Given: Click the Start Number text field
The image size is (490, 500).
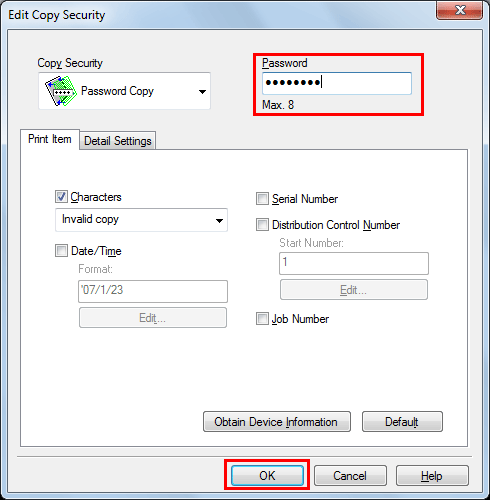Looking at the screenshot, I should 354,263.
